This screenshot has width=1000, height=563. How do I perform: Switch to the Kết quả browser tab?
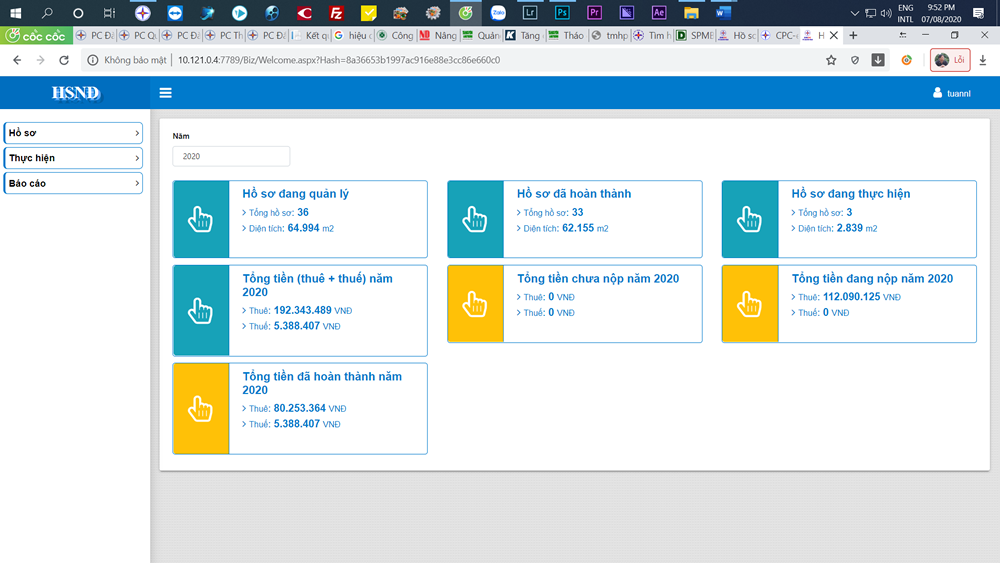tap(311, 36)
